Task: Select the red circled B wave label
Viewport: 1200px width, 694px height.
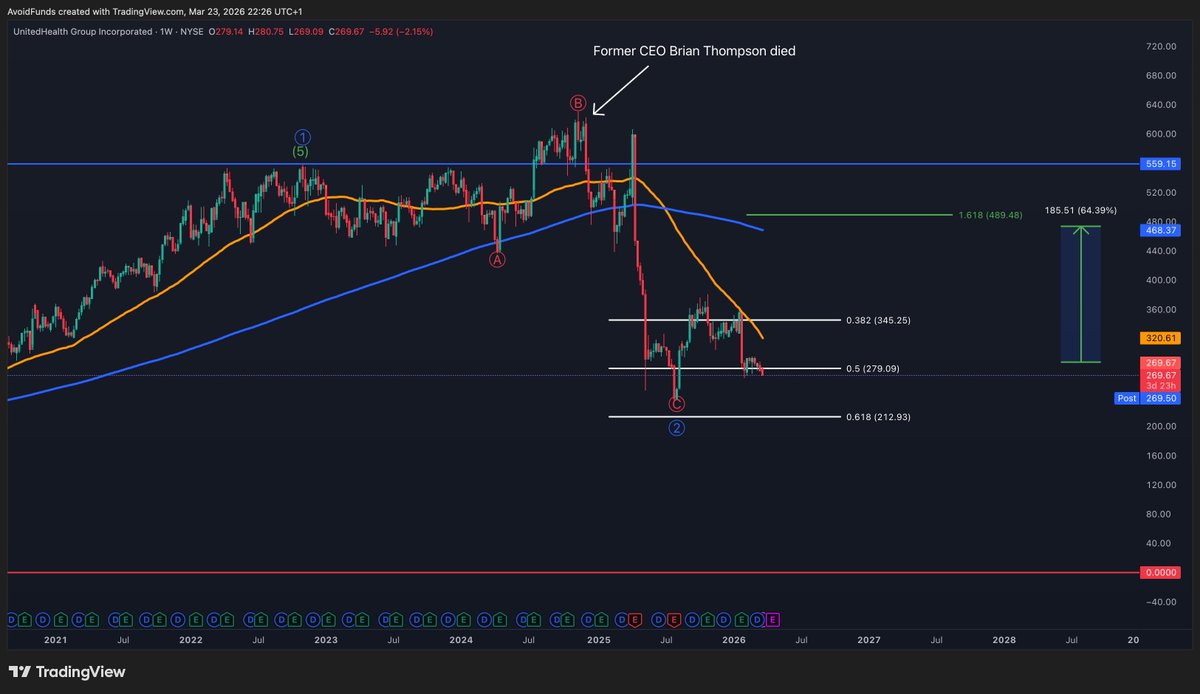Action: tap(577, 103)
